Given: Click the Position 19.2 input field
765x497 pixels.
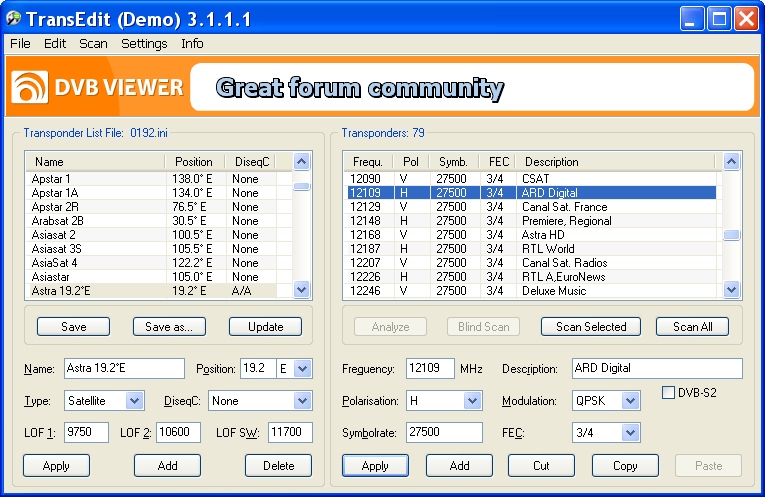Looking at the screenshot, I should pyautogui.click(x=258, y=368).
